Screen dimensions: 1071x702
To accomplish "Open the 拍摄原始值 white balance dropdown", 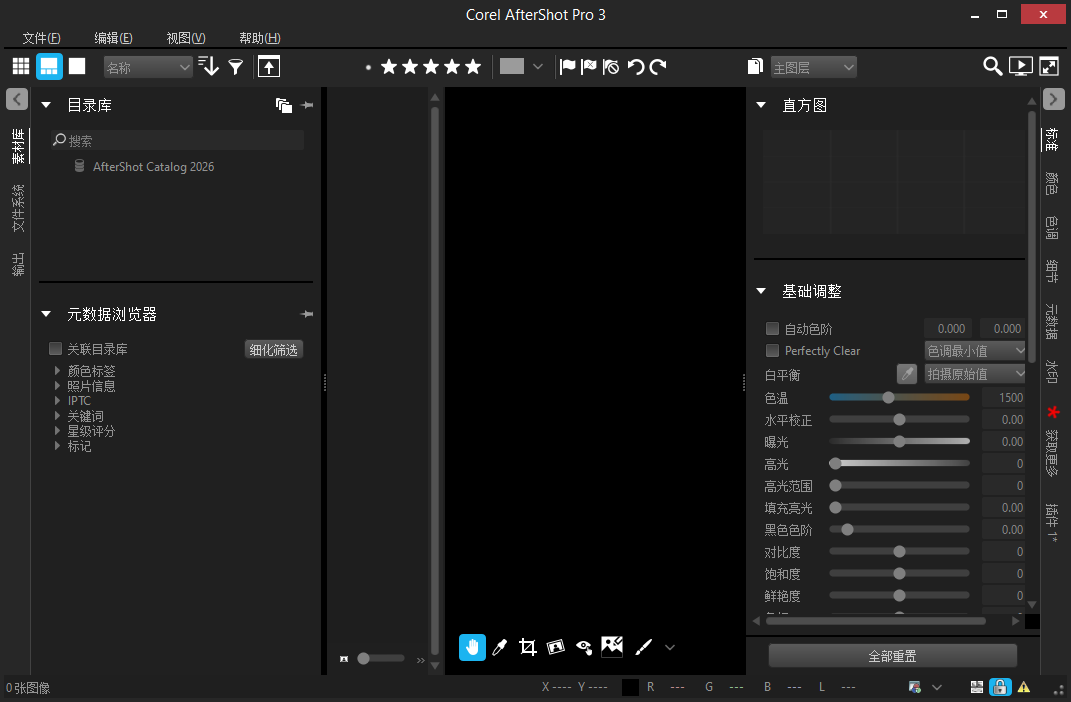I will [975, 374].
